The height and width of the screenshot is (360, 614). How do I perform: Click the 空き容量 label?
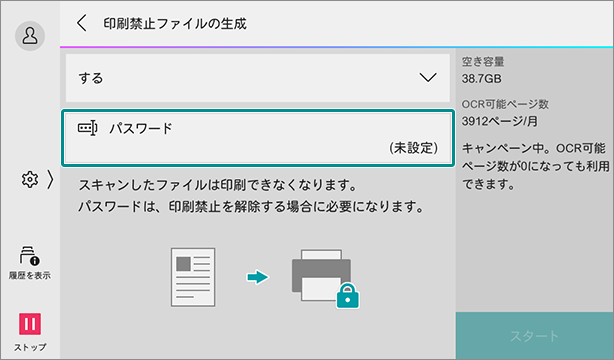click(x=483, y=62)
